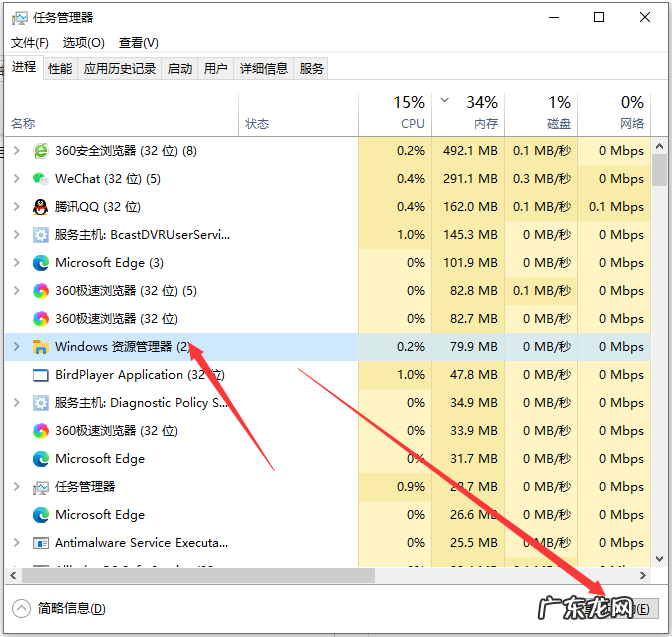Image resolution: width=672 pixels, height=637 pixels.
Task: Click the 360安全浏览器 process icon
Action: pyautogui.click(x=41, y=151)
